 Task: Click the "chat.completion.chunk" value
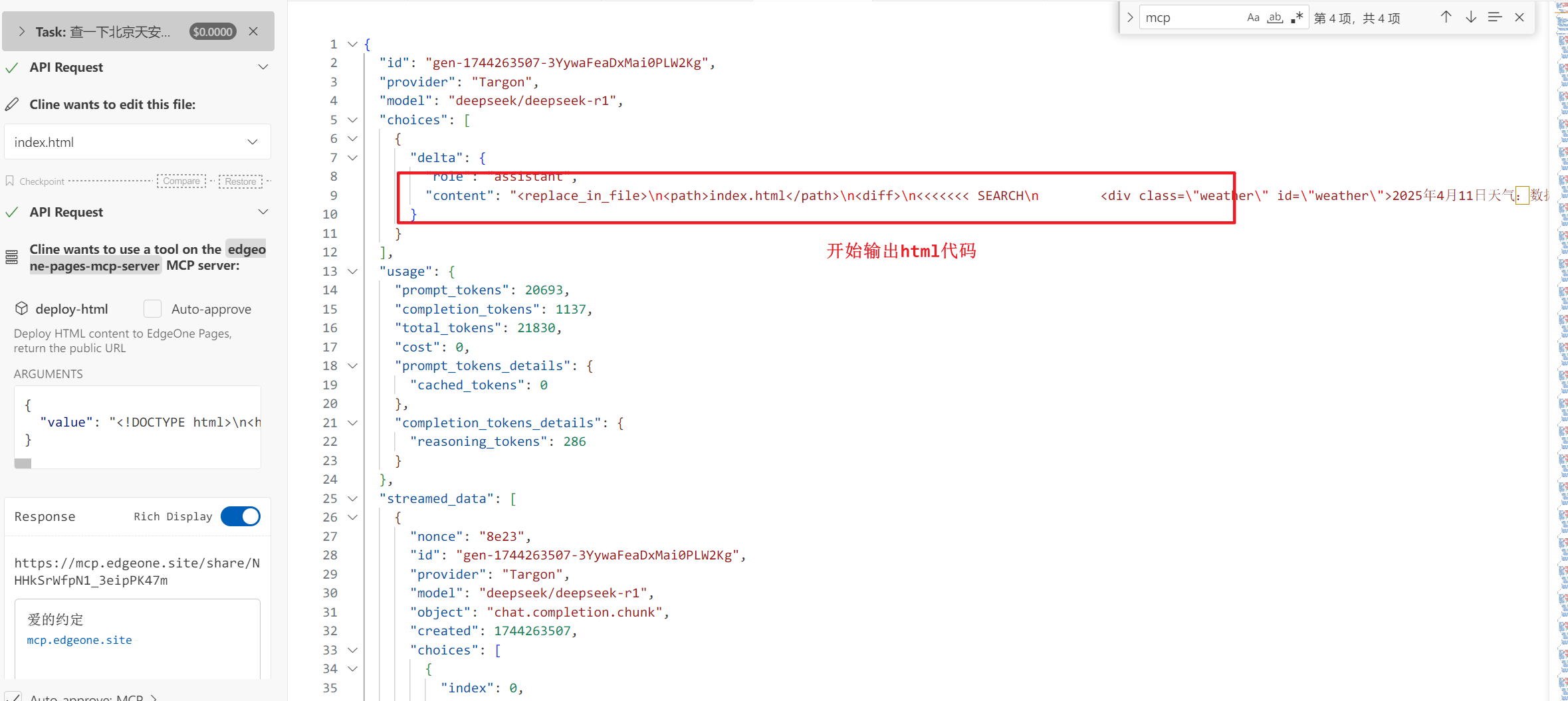(x=574, y=612)
